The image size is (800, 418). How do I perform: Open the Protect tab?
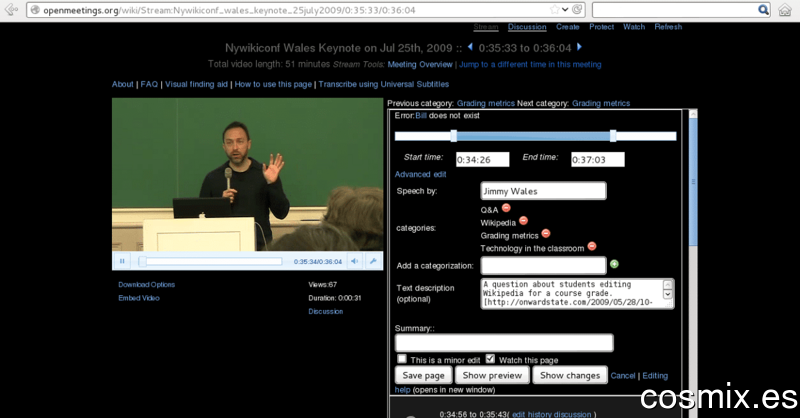click(x=602, y=27)
